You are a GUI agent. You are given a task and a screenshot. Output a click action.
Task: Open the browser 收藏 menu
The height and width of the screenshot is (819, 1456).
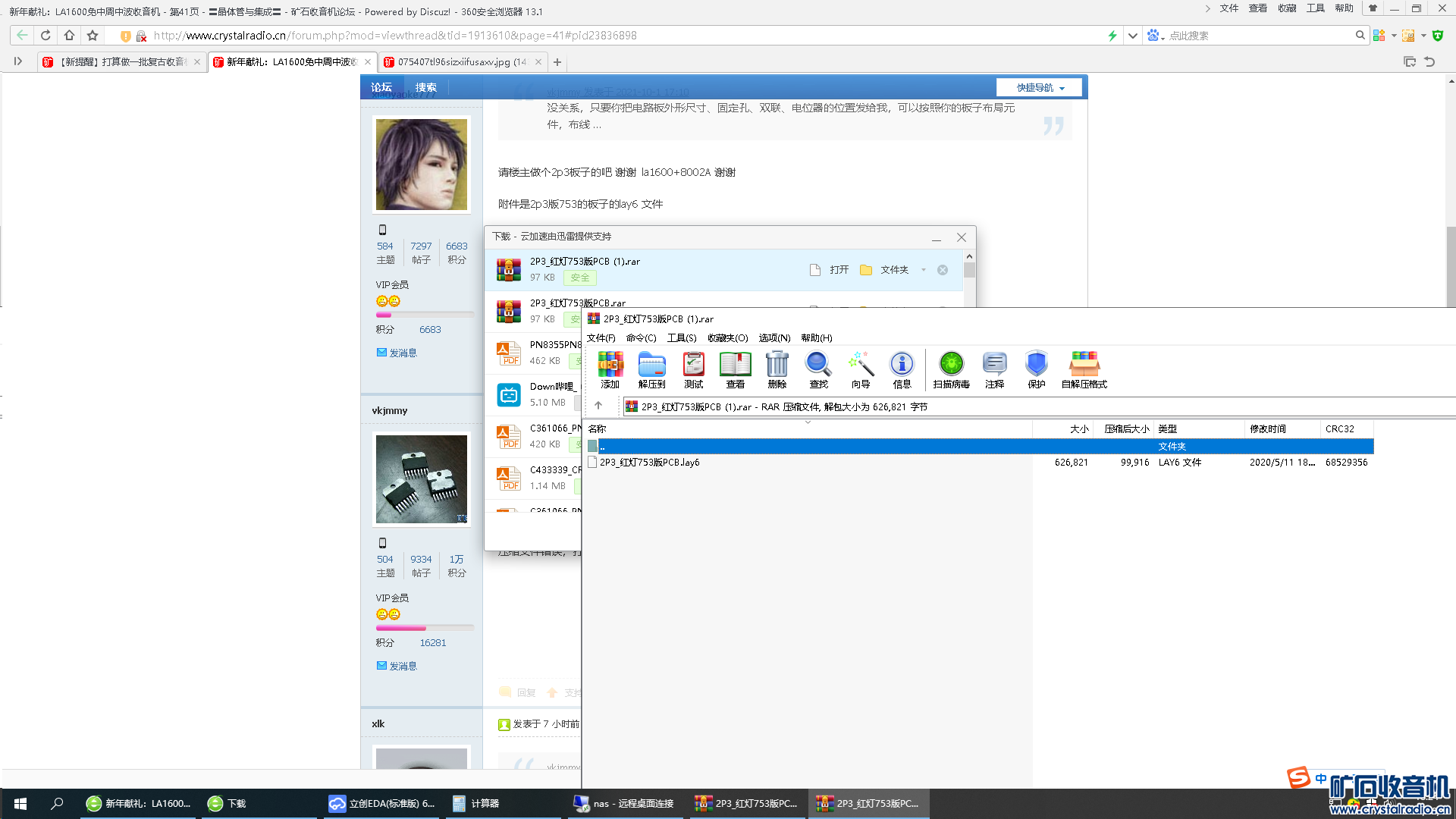tap(1286, 8)
